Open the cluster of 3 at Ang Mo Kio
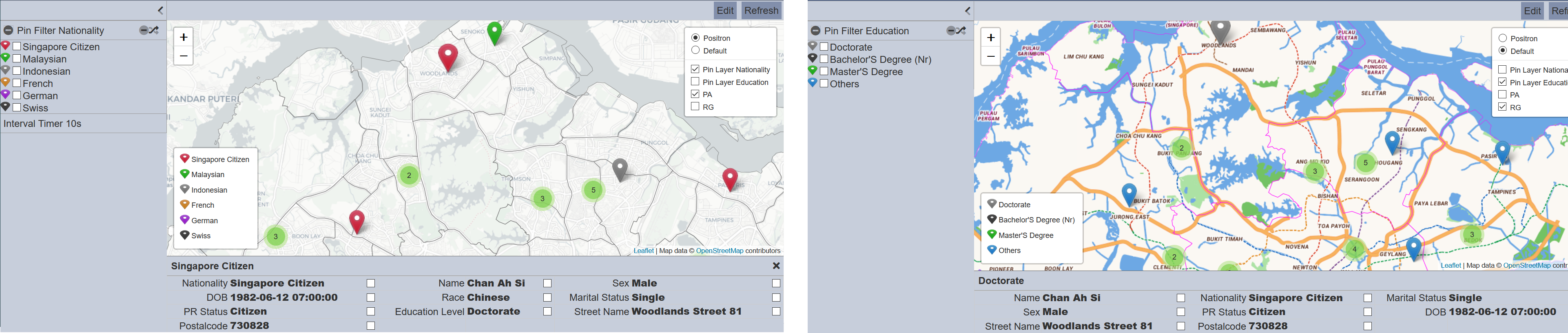The image size is (1568, 333). pos(1315,171)
